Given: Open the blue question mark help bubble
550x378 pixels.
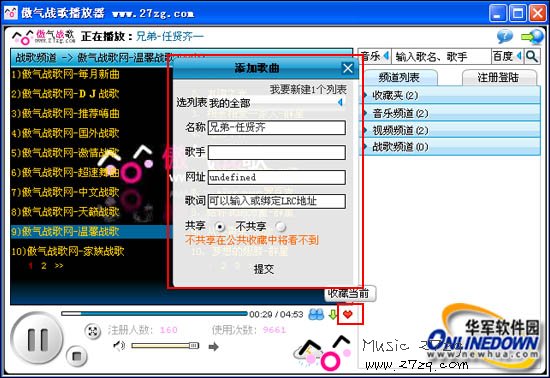Looking at the screenshot, I should pos(505,36).
